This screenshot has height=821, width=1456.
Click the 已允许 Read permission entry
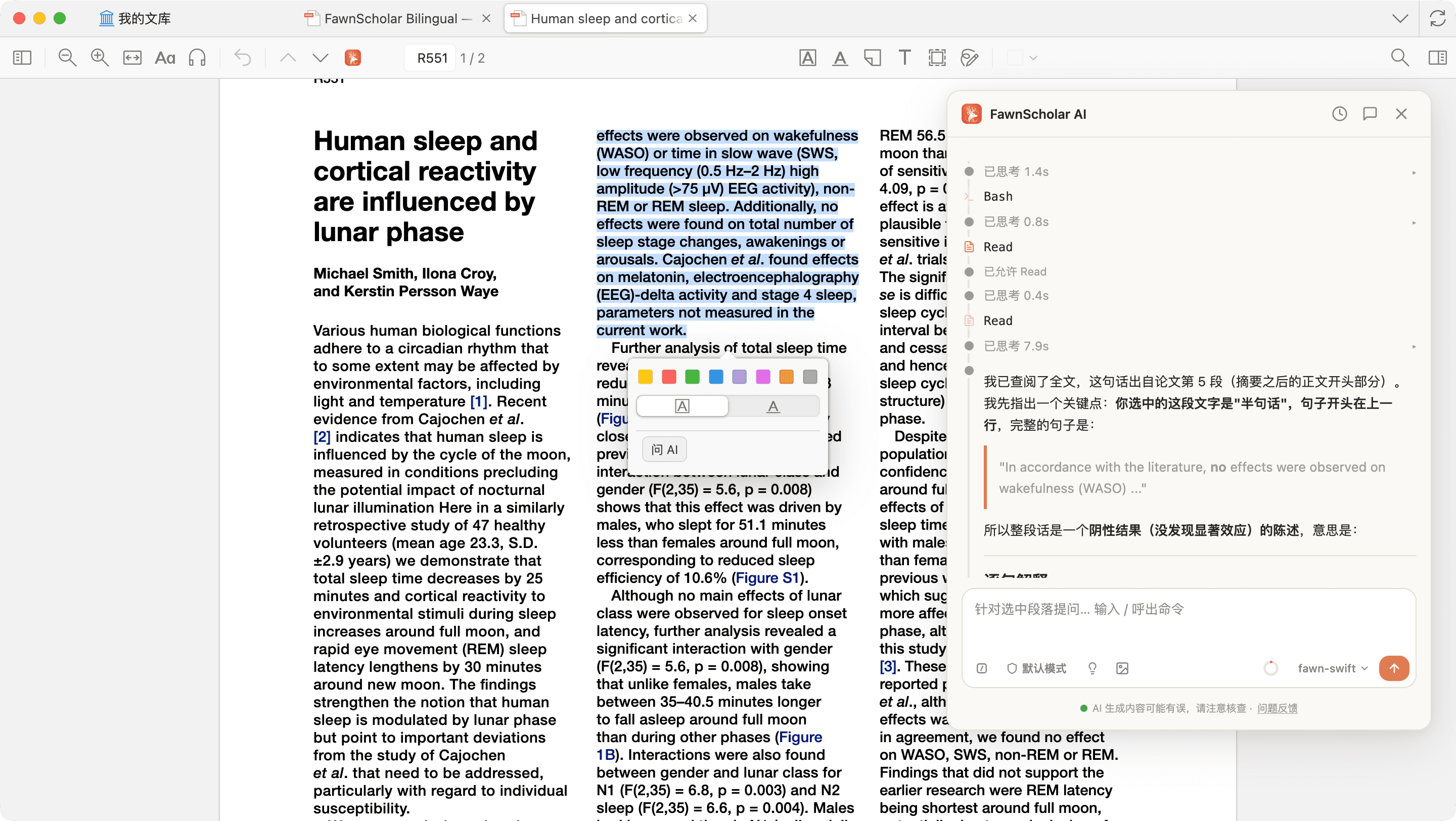[x=1015, y=271]
